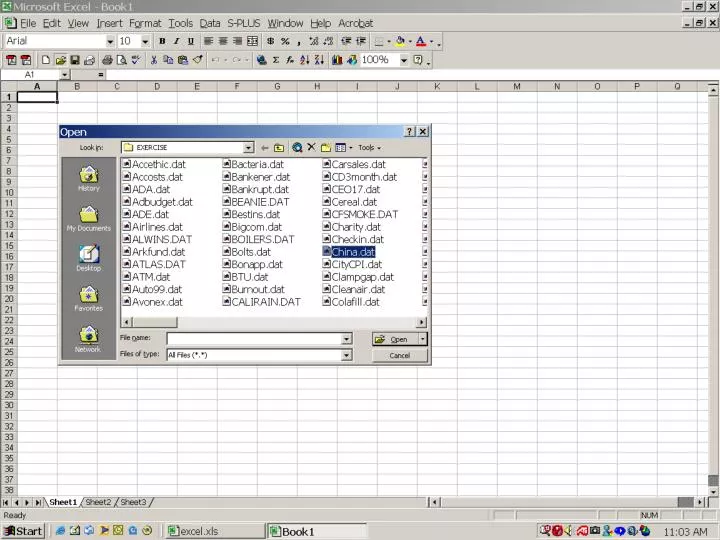The image size is (720, 540).
Task: Expand the Files of type dropdown
Action: click(347, 355)
